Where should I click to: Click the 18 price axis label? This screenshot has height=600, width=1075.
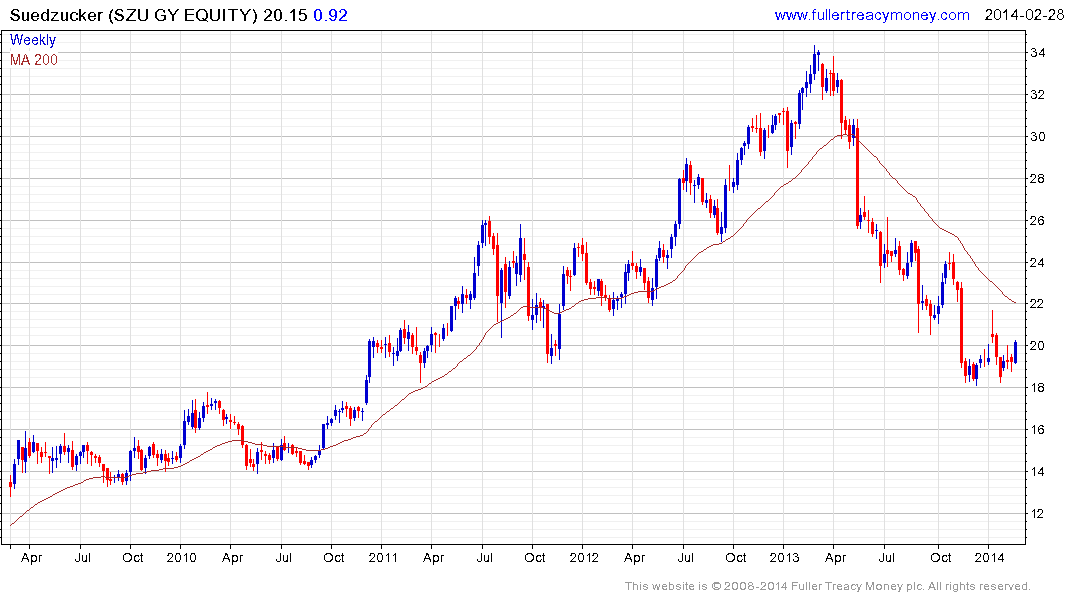pos(1037,387)
